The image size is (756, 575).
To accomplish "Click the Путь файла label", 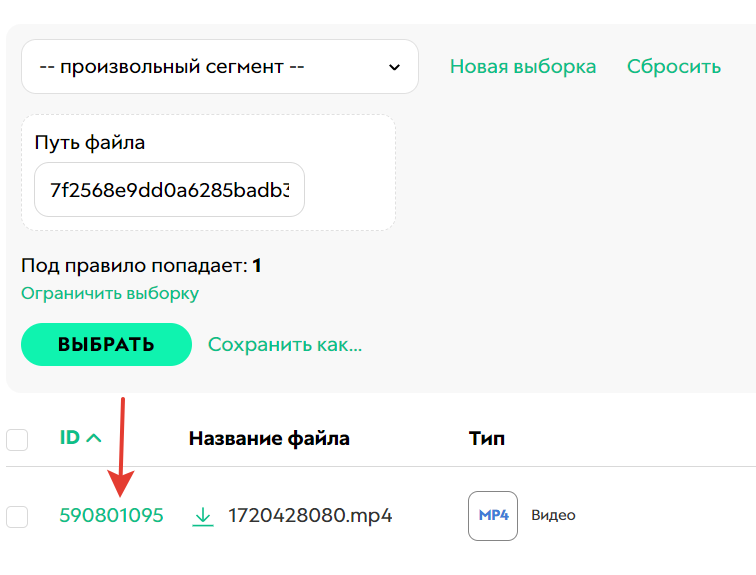I will pyautogui.click(x=90, y=143).
